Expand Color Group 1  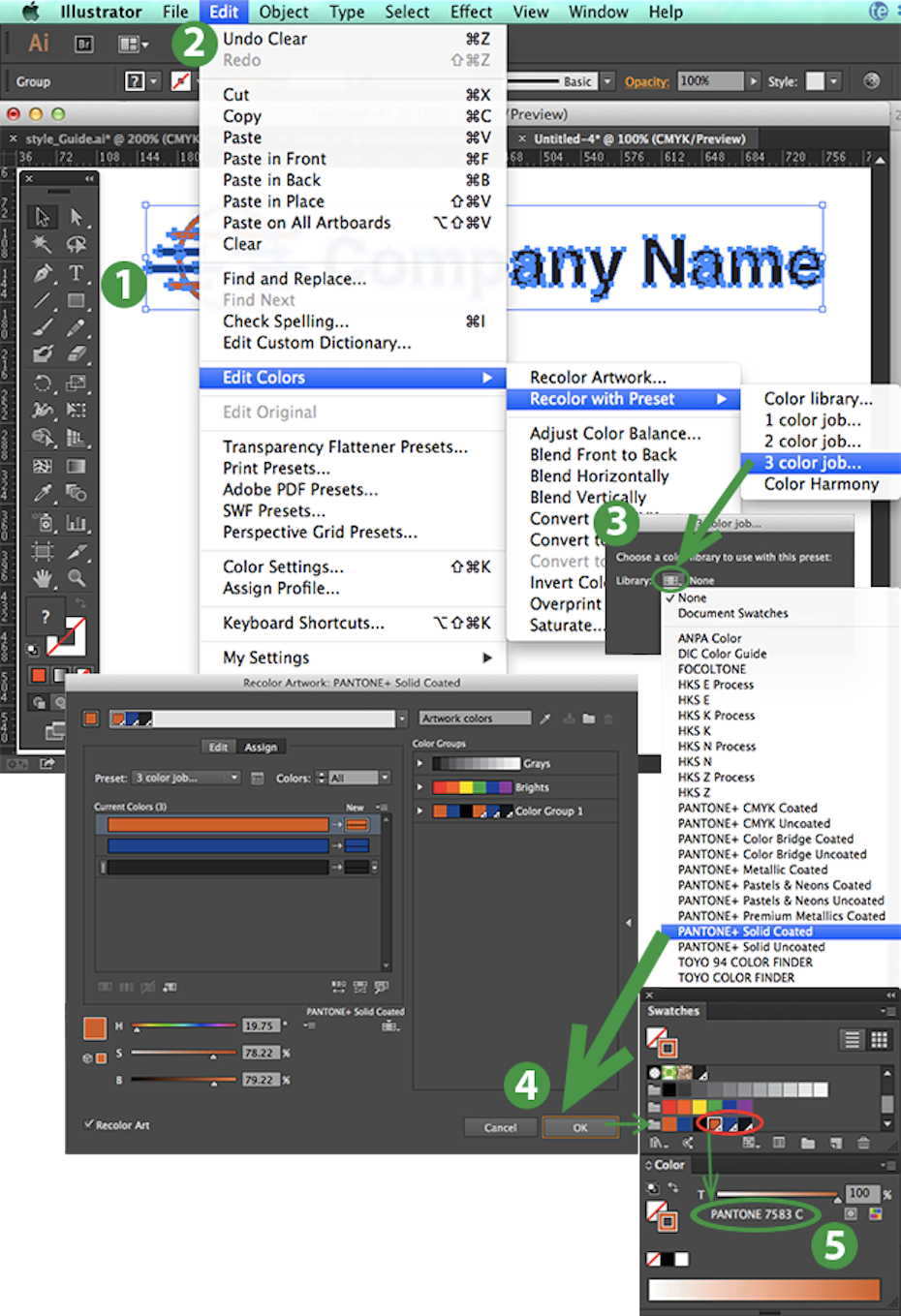[x=419, y=811]
